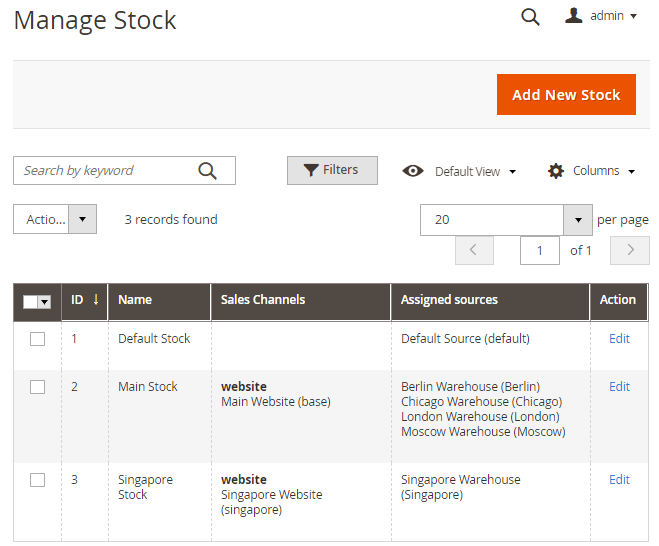Expand the per page count dropdown

(x=577, y=219)
